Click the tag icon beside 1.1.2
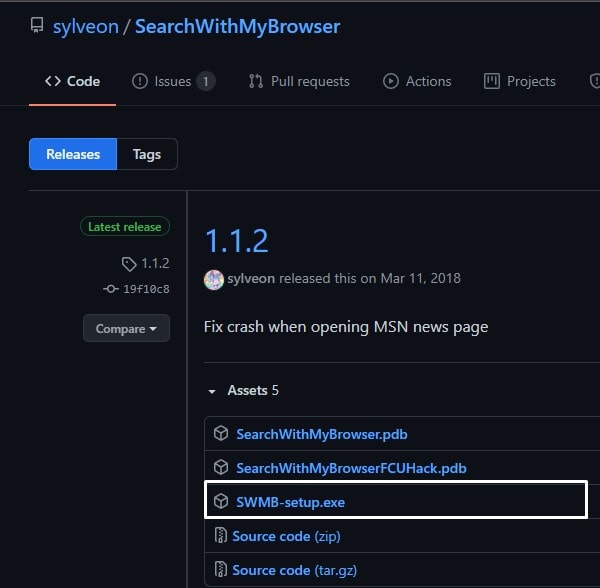This screenshot has height=588, width=600. [129, 264]
